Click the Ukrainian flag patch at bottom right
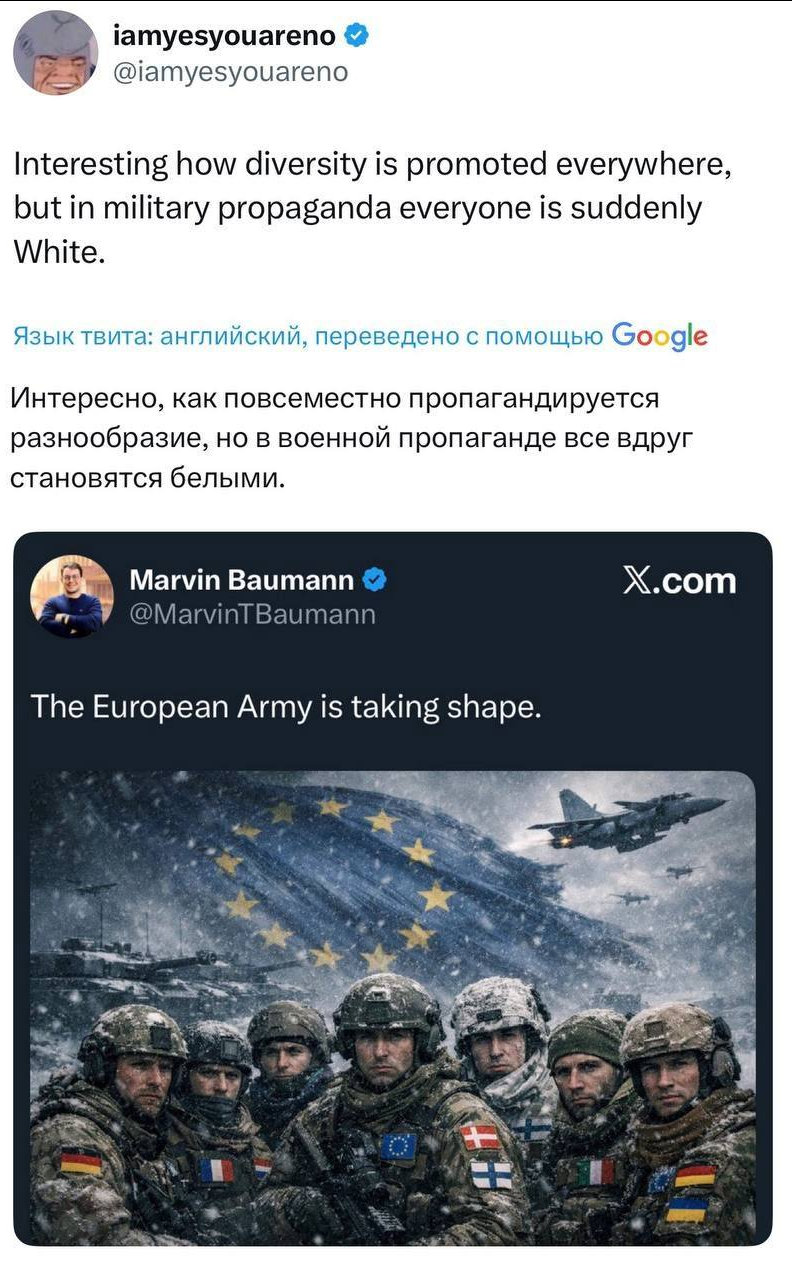The height and width of the screenshot is (1280, 792). [686, 1208]
